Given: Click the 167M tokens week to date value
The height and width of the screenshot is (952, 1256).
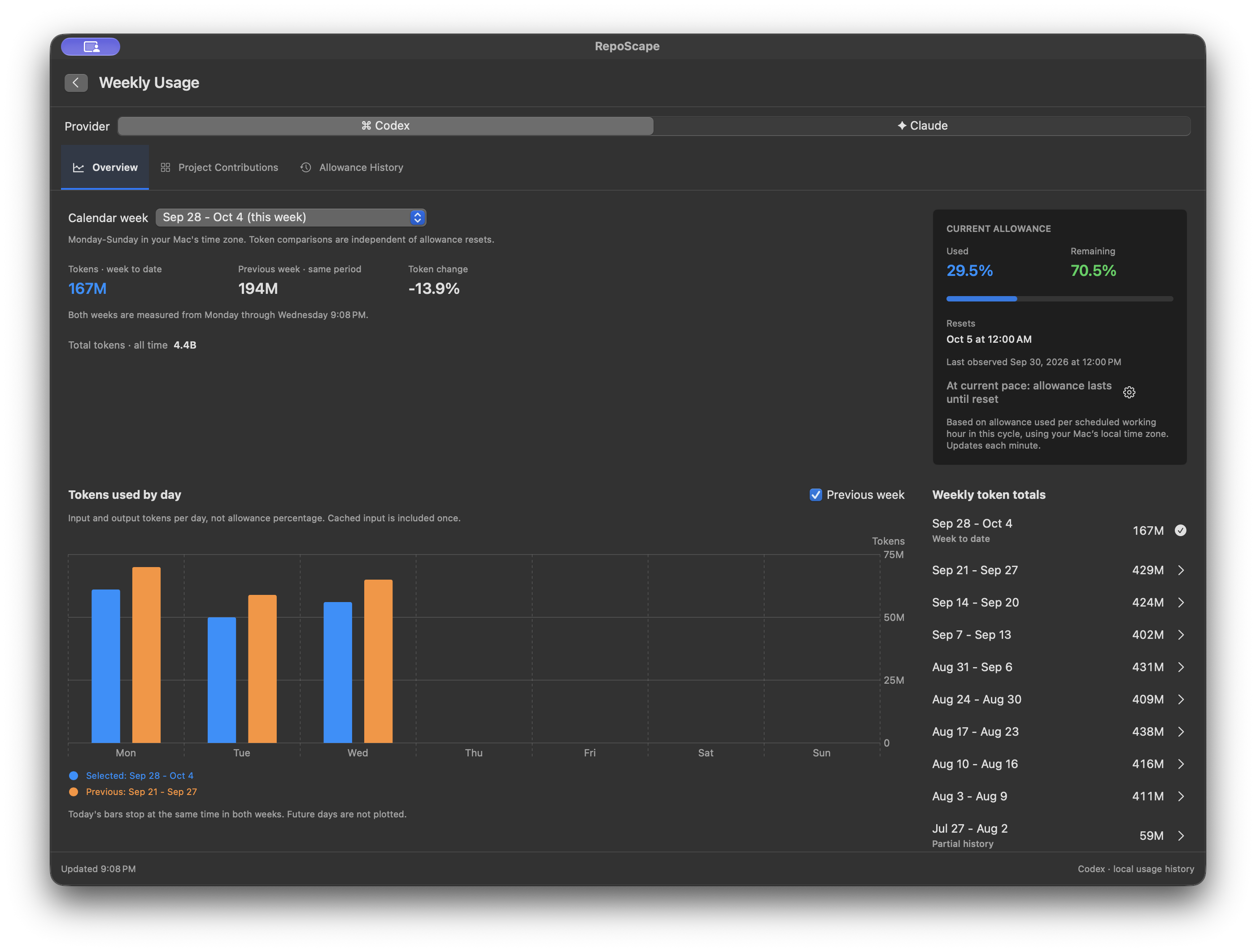Looking at the screenshot, I should (87, 289).
